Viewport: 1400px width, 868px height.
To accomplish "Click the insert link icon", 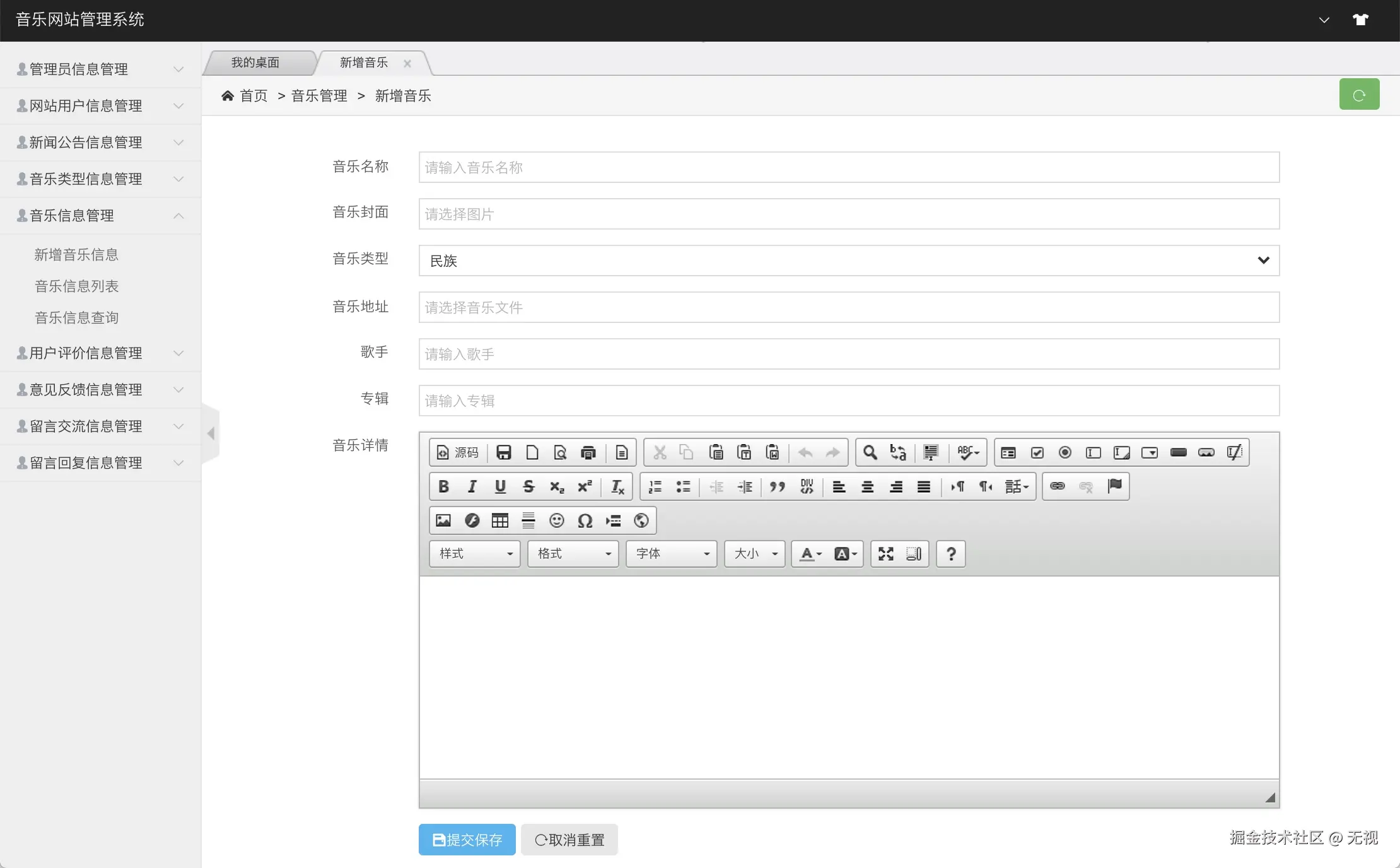I will [x=1058, y=486].
